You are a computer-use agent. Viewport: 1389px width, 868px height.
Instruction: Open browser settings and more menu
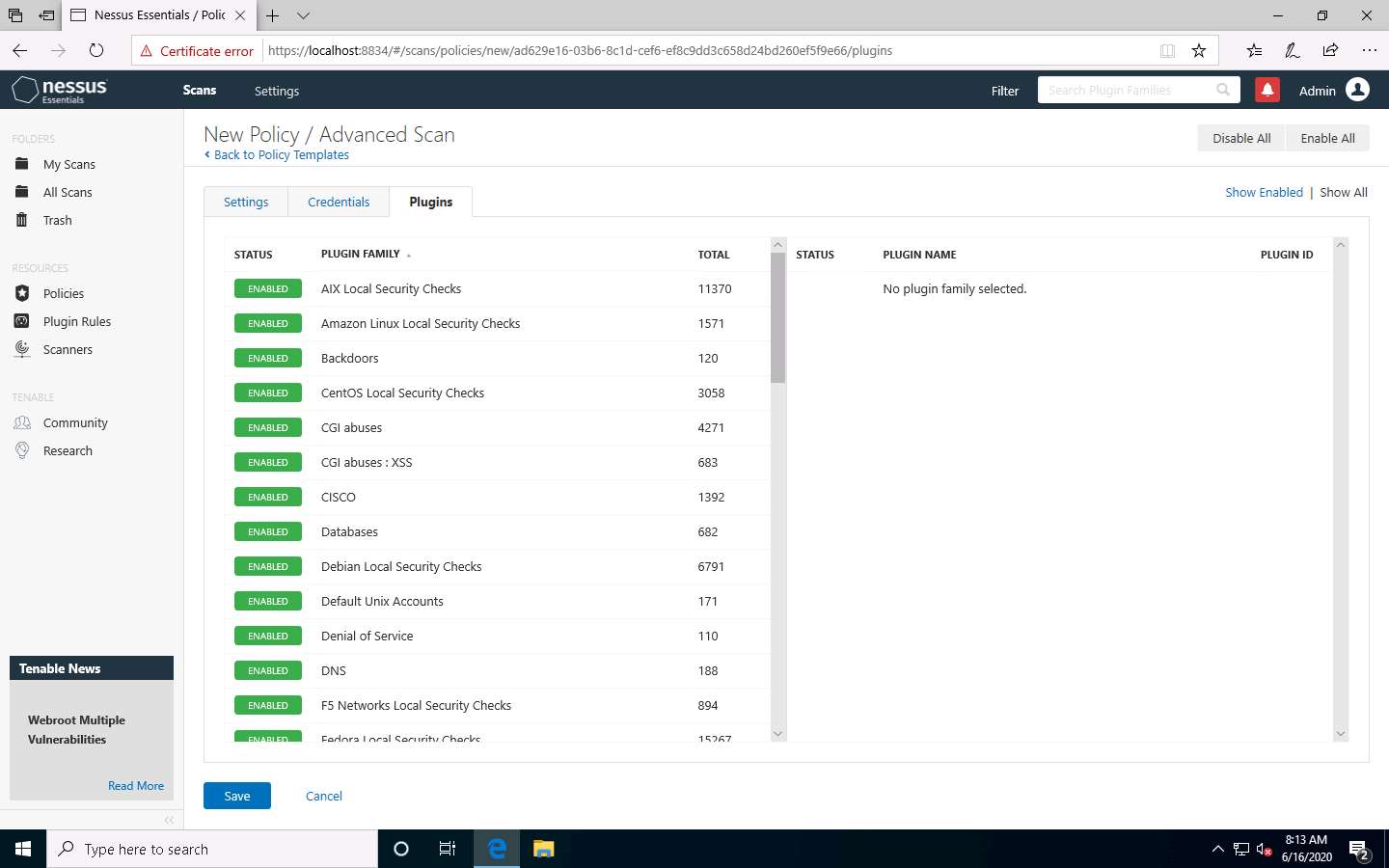tap(1369, 50)
